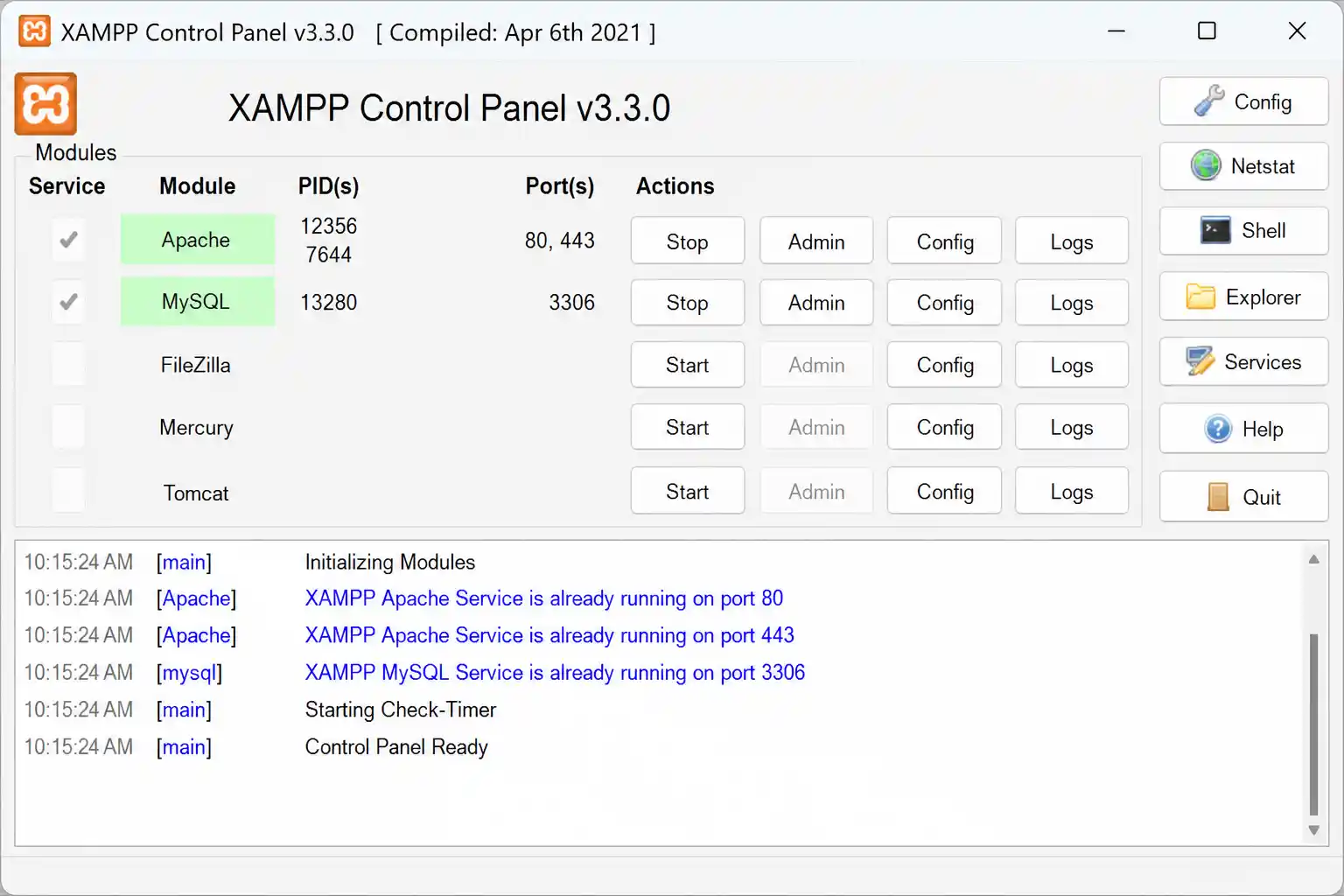The width and height of the screenshot is (1344, 896).
Task: Open the Mercury Config dropdown
Action: [944, 427]
